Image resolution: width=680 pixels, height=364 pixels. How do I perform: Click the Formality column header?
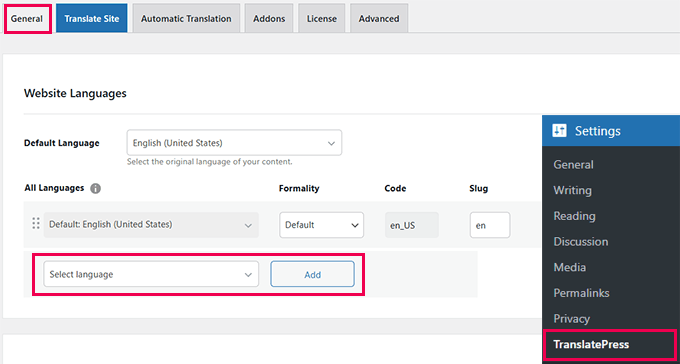click(x=299, y=188)
